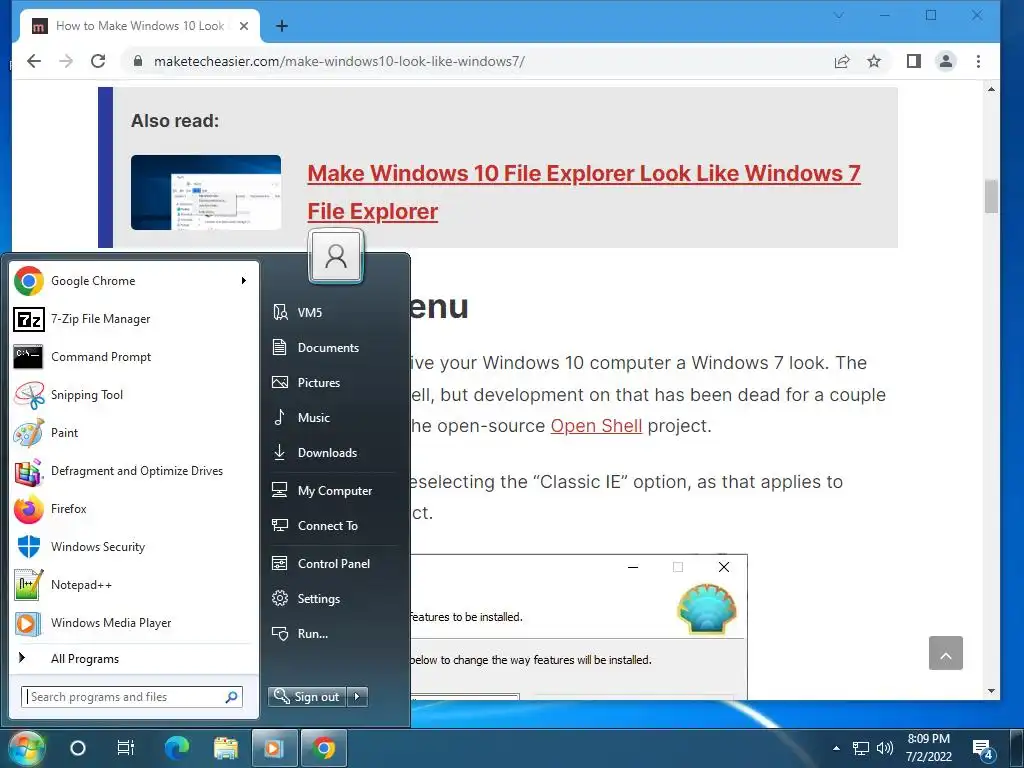This screenshot has width=1024, height=768.
Task: Click the search magnifier icon in the Start menu
Action: click(231, 697)
